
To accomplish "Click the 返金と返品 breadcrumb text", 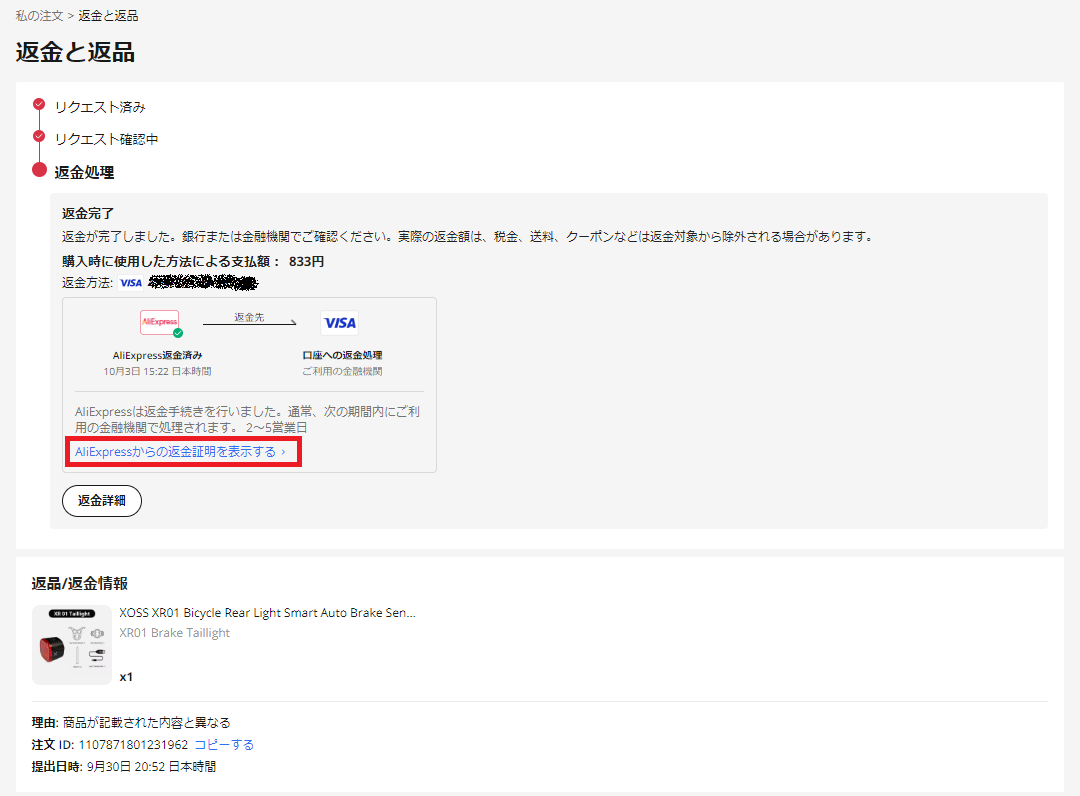I will tap(108, 16).
